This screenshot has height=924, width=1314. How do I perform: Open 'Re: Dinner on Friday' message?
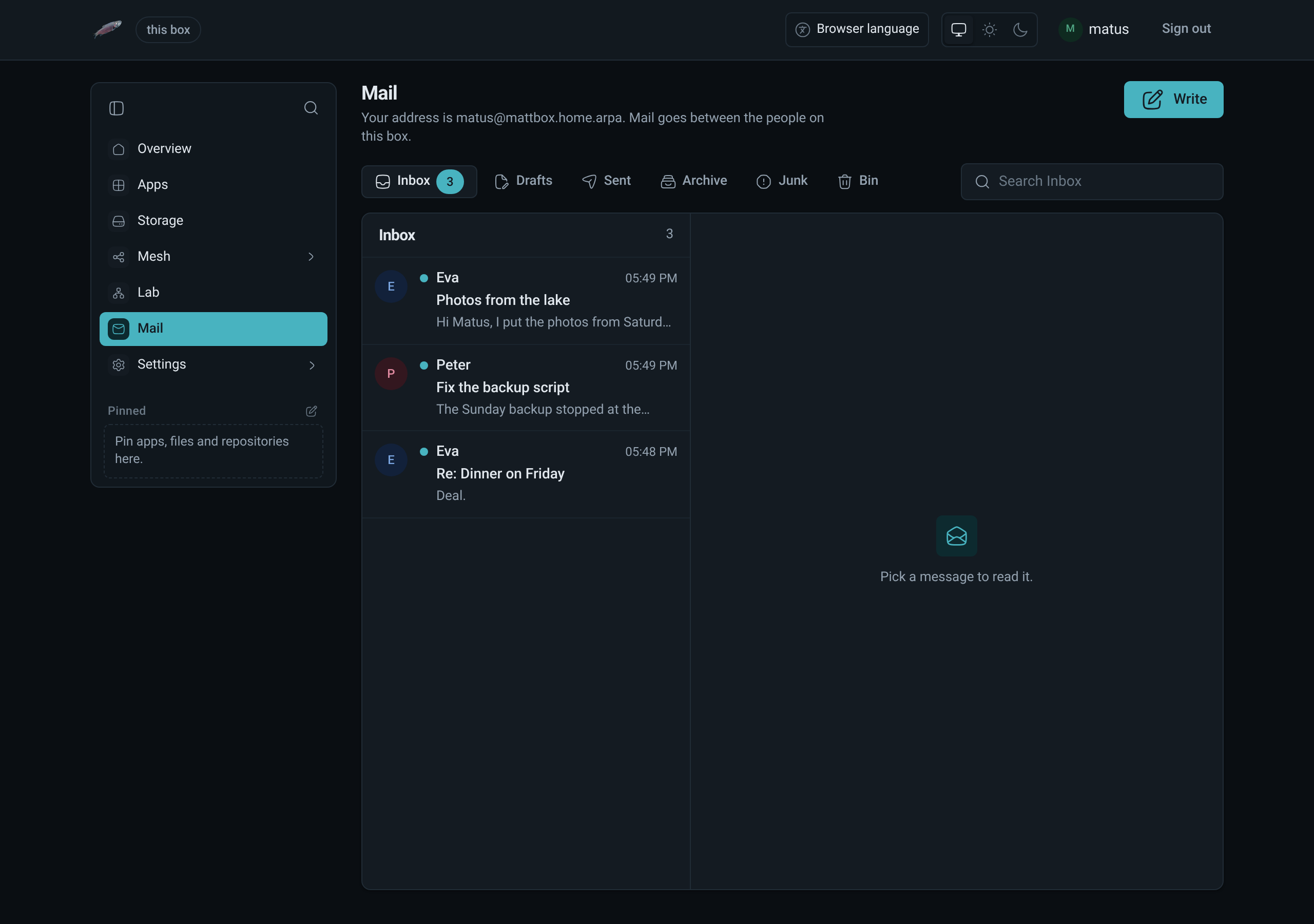coord(526,475)
